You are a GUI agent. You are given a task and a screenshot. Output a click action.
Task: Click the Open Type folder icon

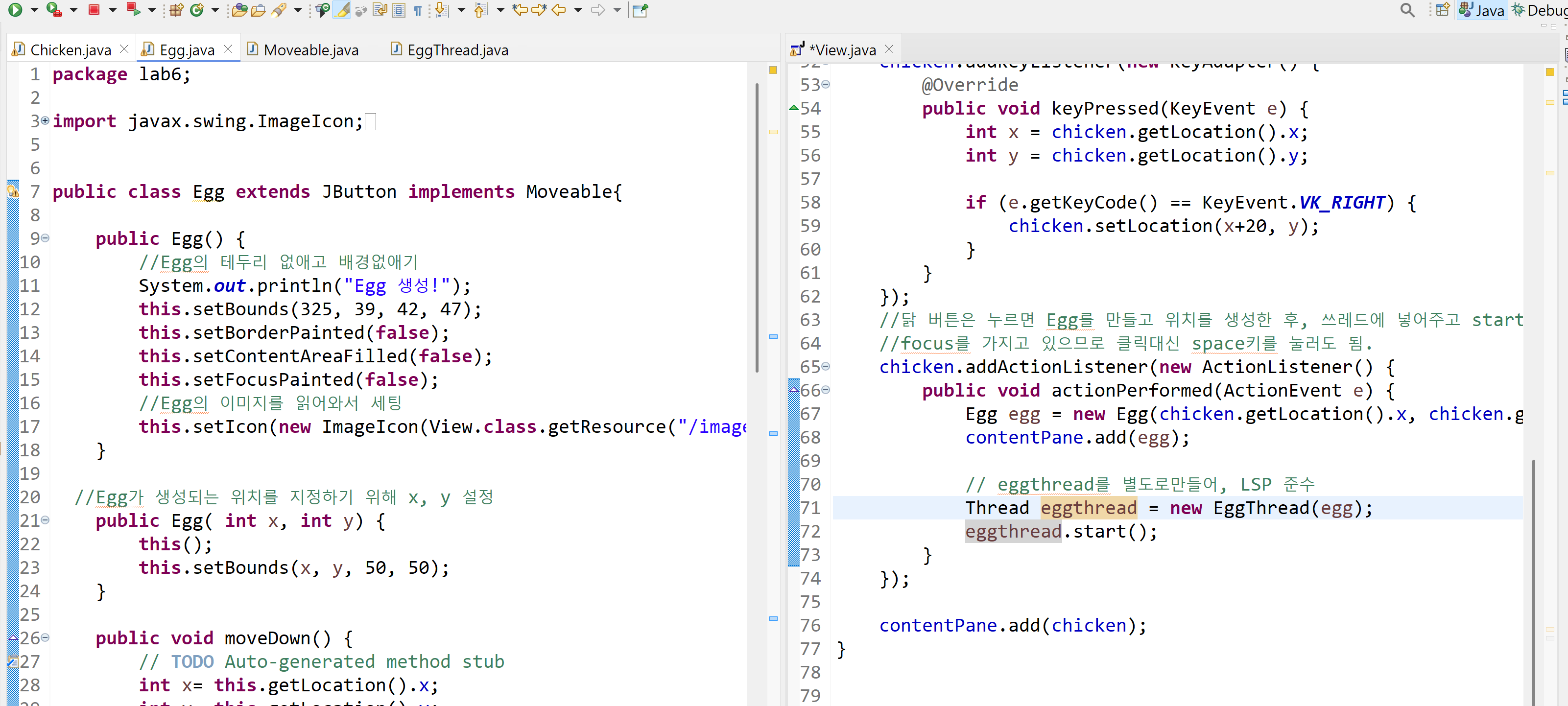click(240, 10)
